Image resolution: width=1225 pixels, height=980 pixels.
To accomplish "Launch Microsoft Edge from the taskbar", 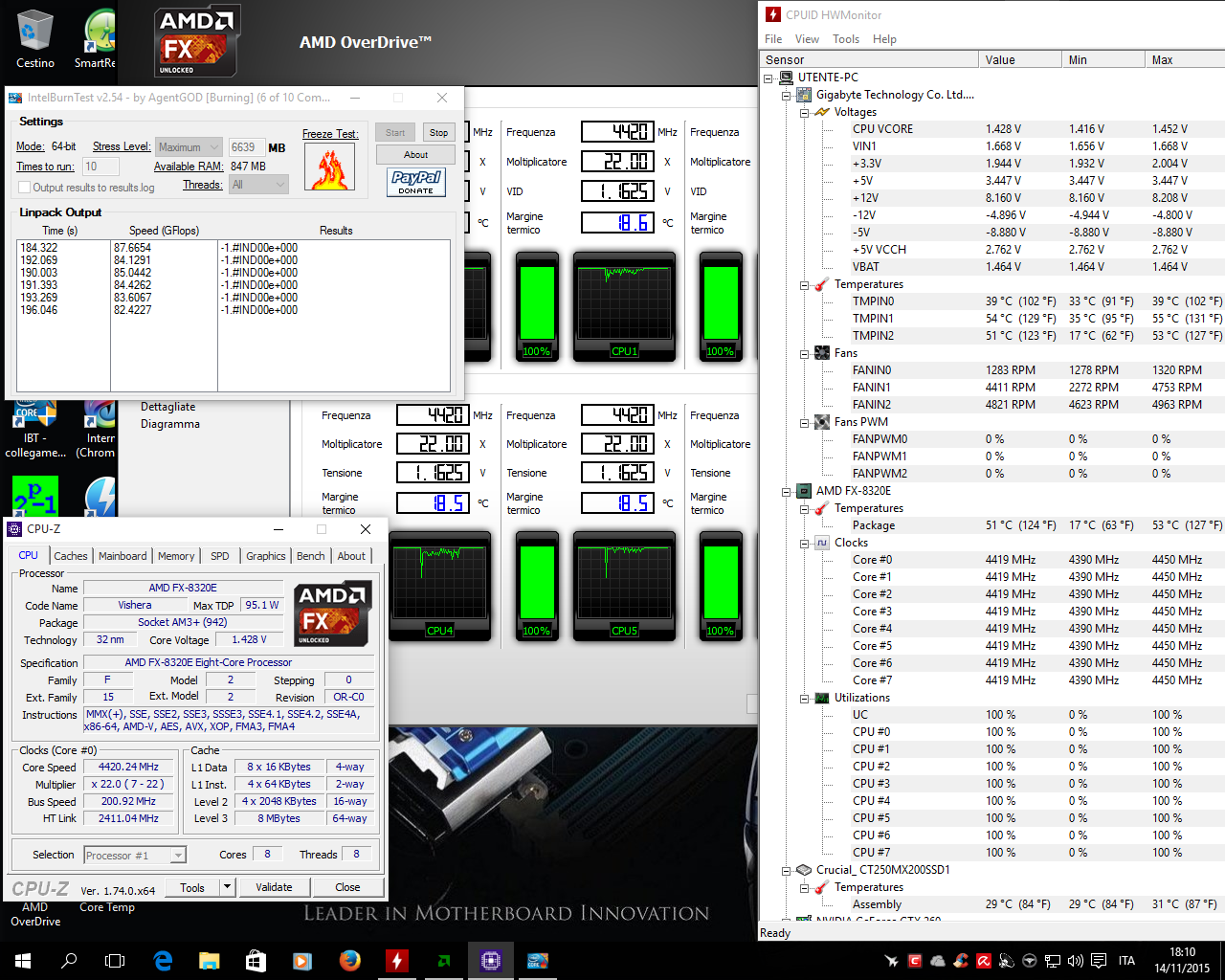I will click(x=163, y=961).
